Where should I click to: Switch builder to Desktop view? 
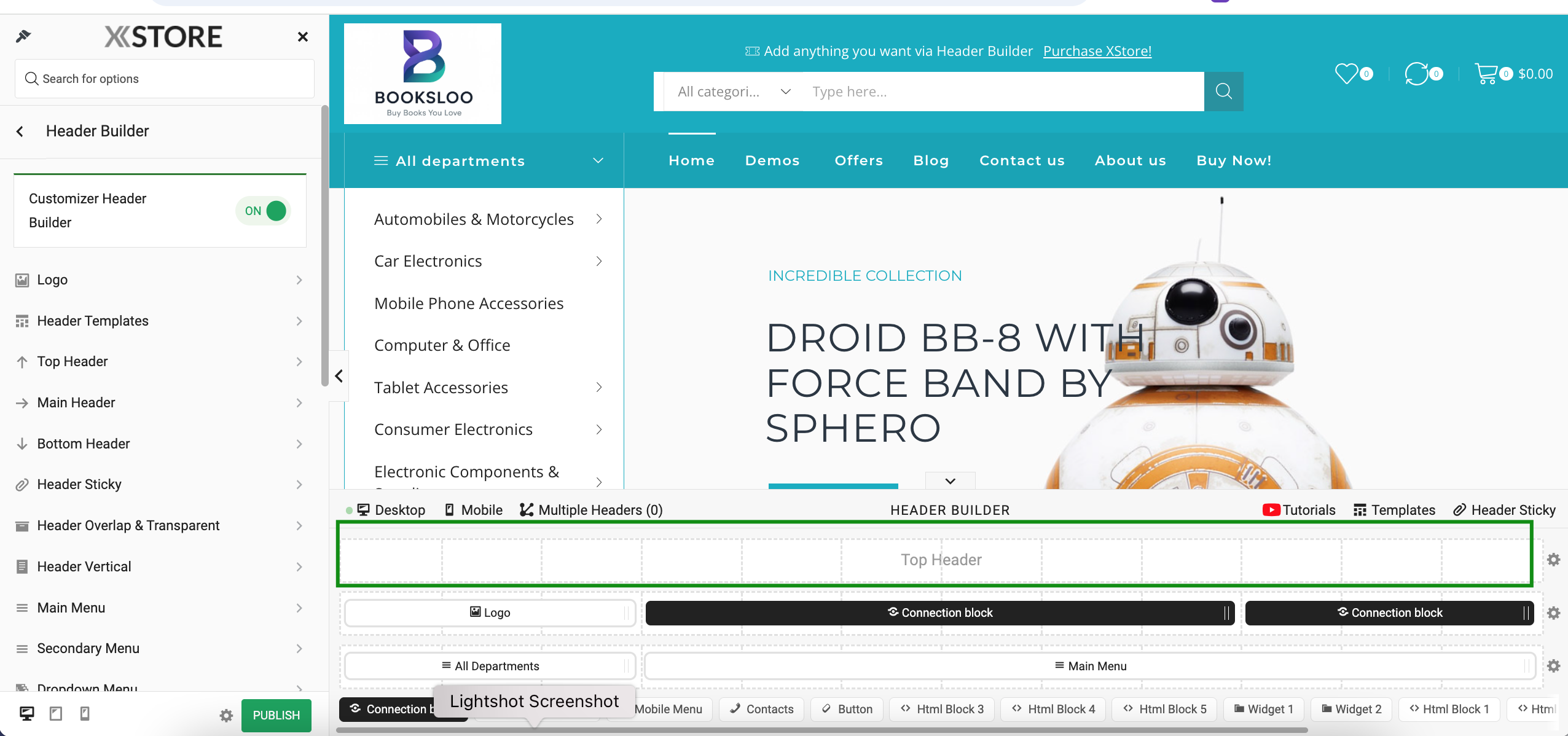(391, 510)
